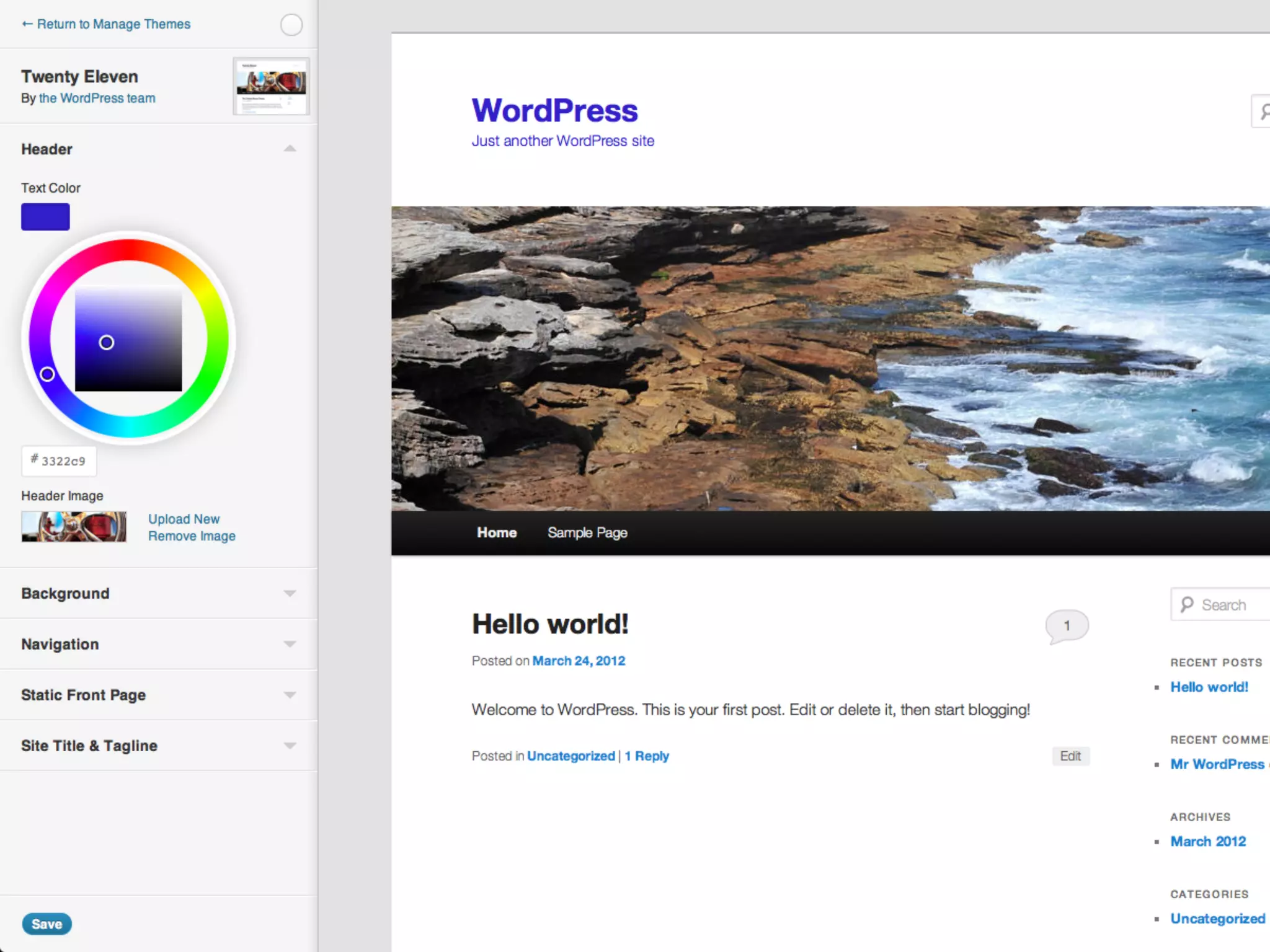Click the blue Text Color swatch

coord(45,217)
